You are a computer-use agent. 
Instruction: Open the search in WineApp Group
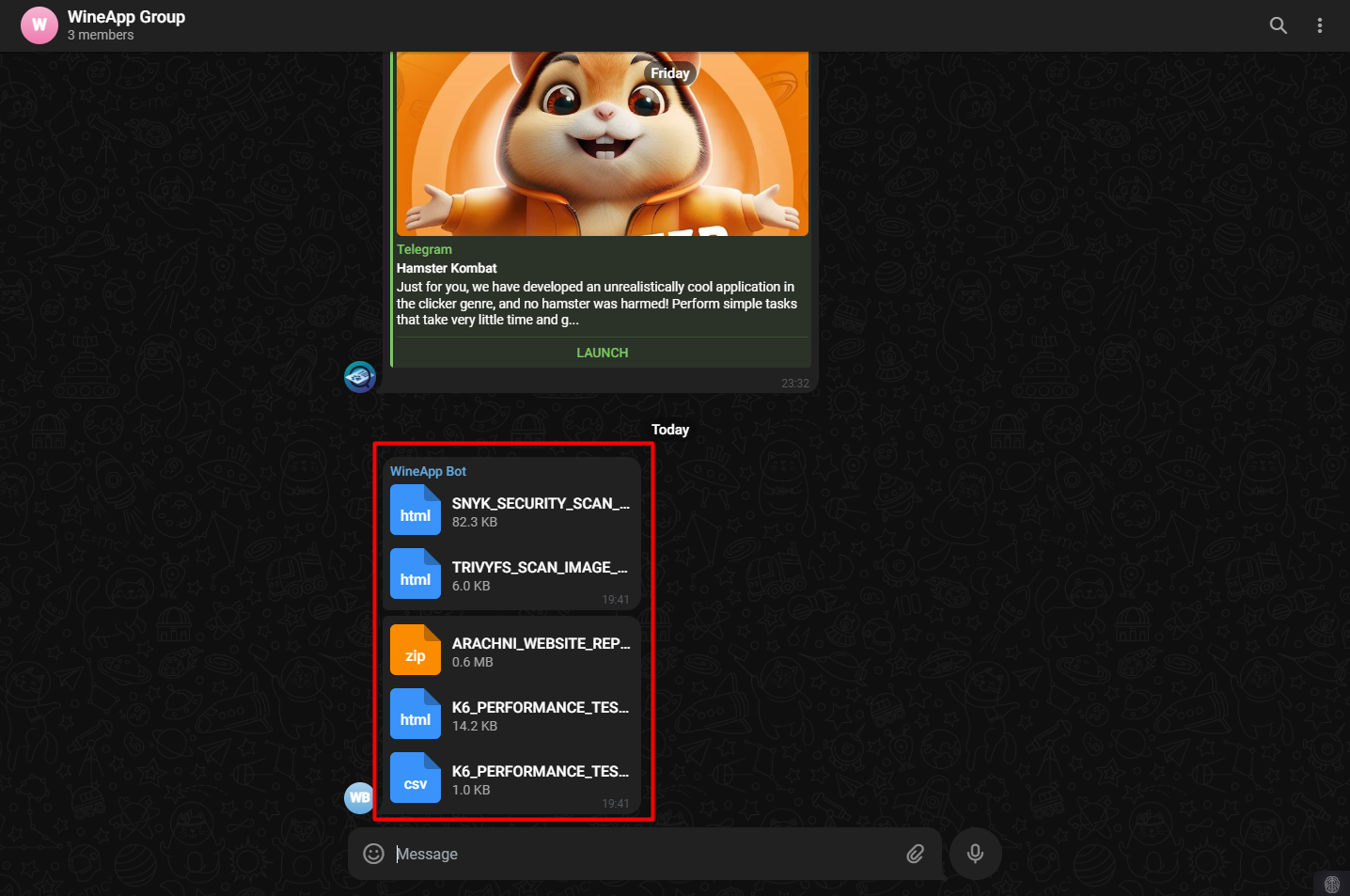1279,25
